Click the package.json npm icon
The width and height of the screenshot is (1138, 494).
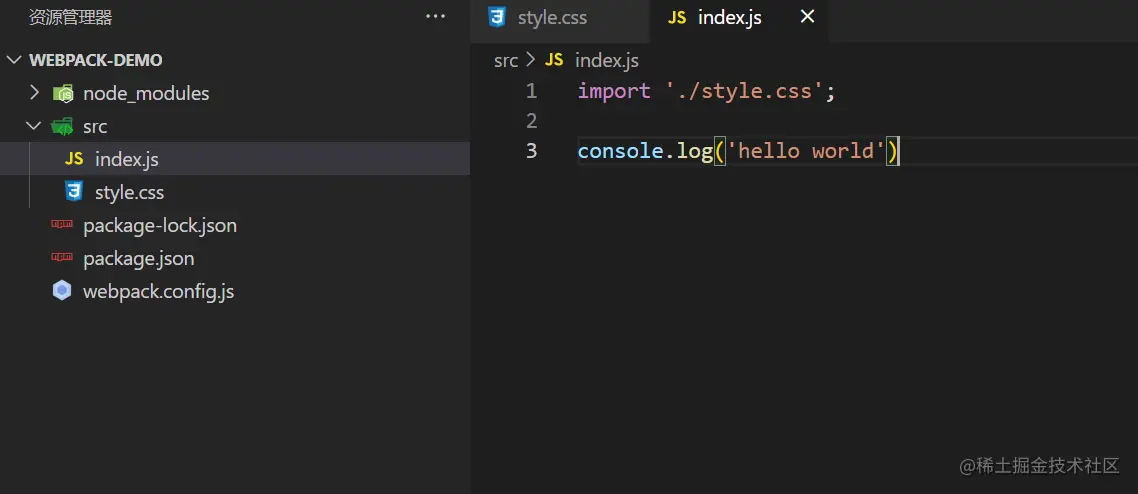click(63, 258)
